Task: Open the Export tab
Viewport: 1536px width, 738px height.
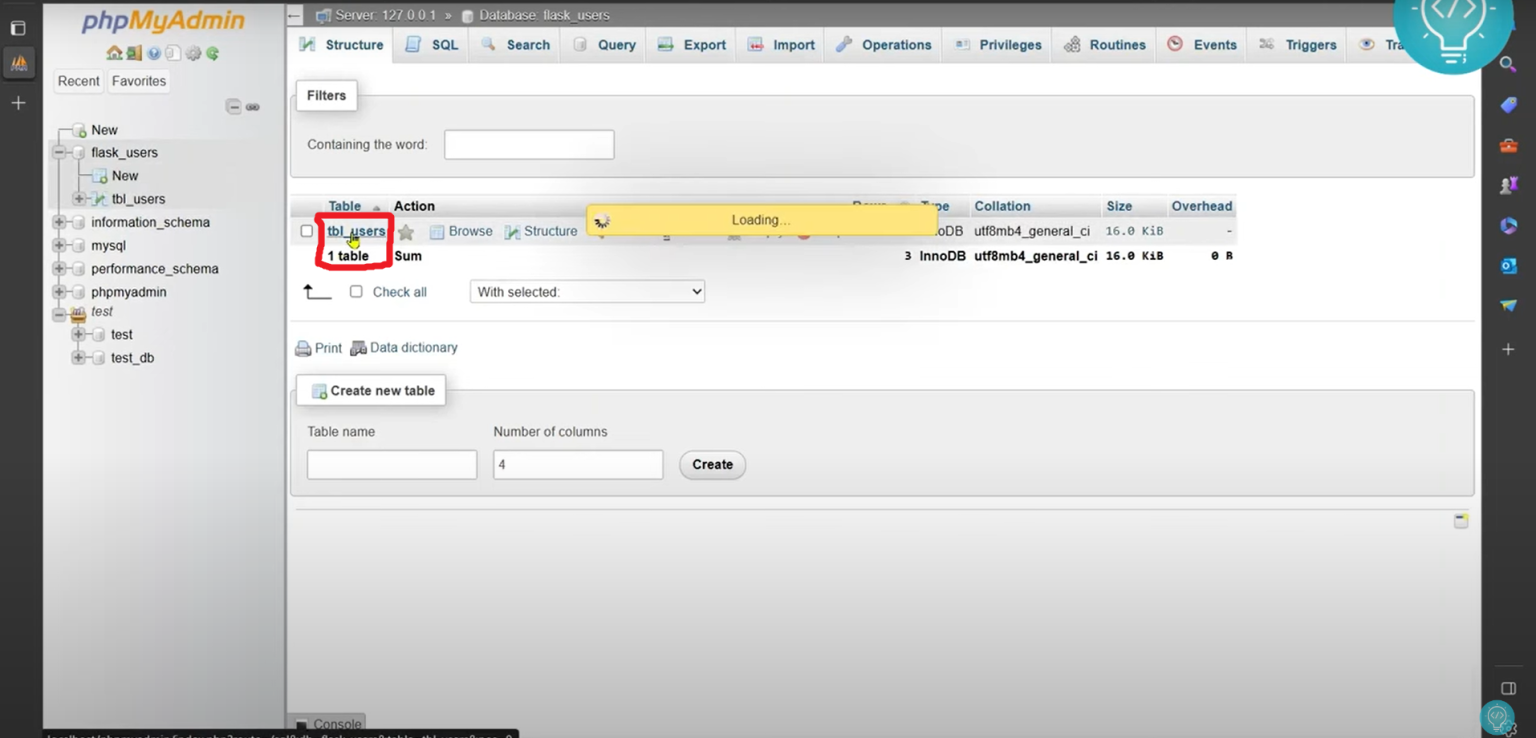Action: coord(692,45)
